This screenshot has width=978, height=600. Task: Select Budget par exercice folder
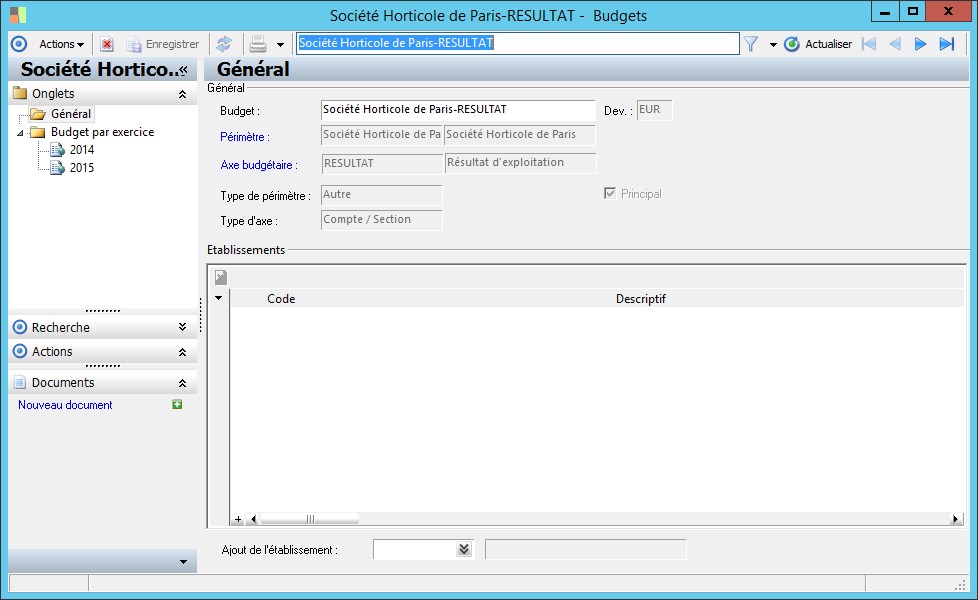[x=102, y=132]
